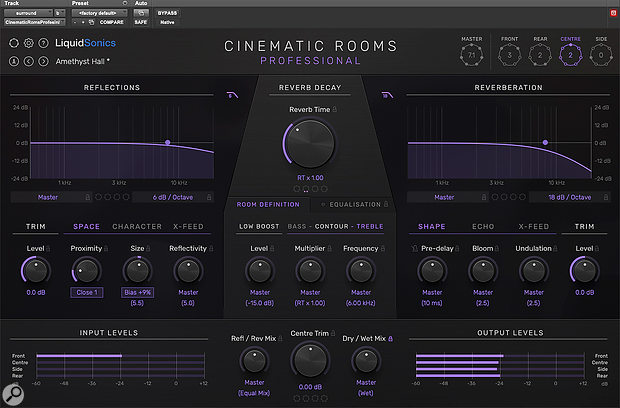Toggle the lock next to Proximity
This screenshot has width=620, height=408.
106,249
